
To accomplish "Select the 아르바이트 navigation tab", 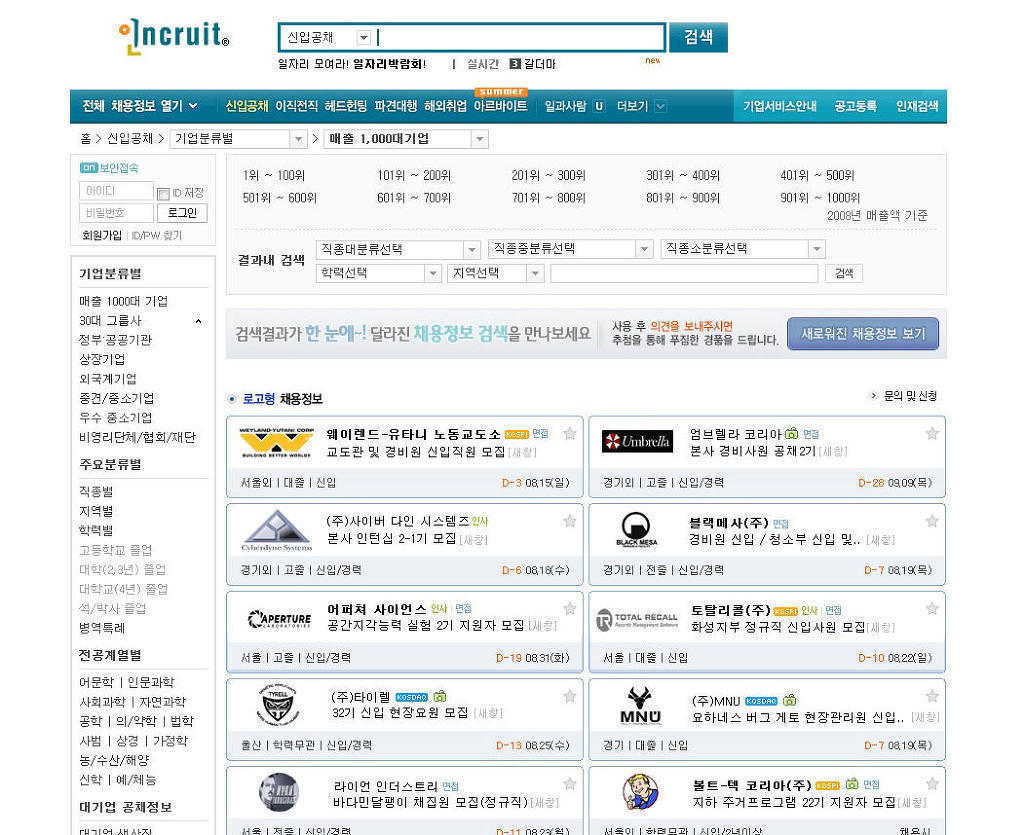I will pyautogui.click(x=501, y=106).
